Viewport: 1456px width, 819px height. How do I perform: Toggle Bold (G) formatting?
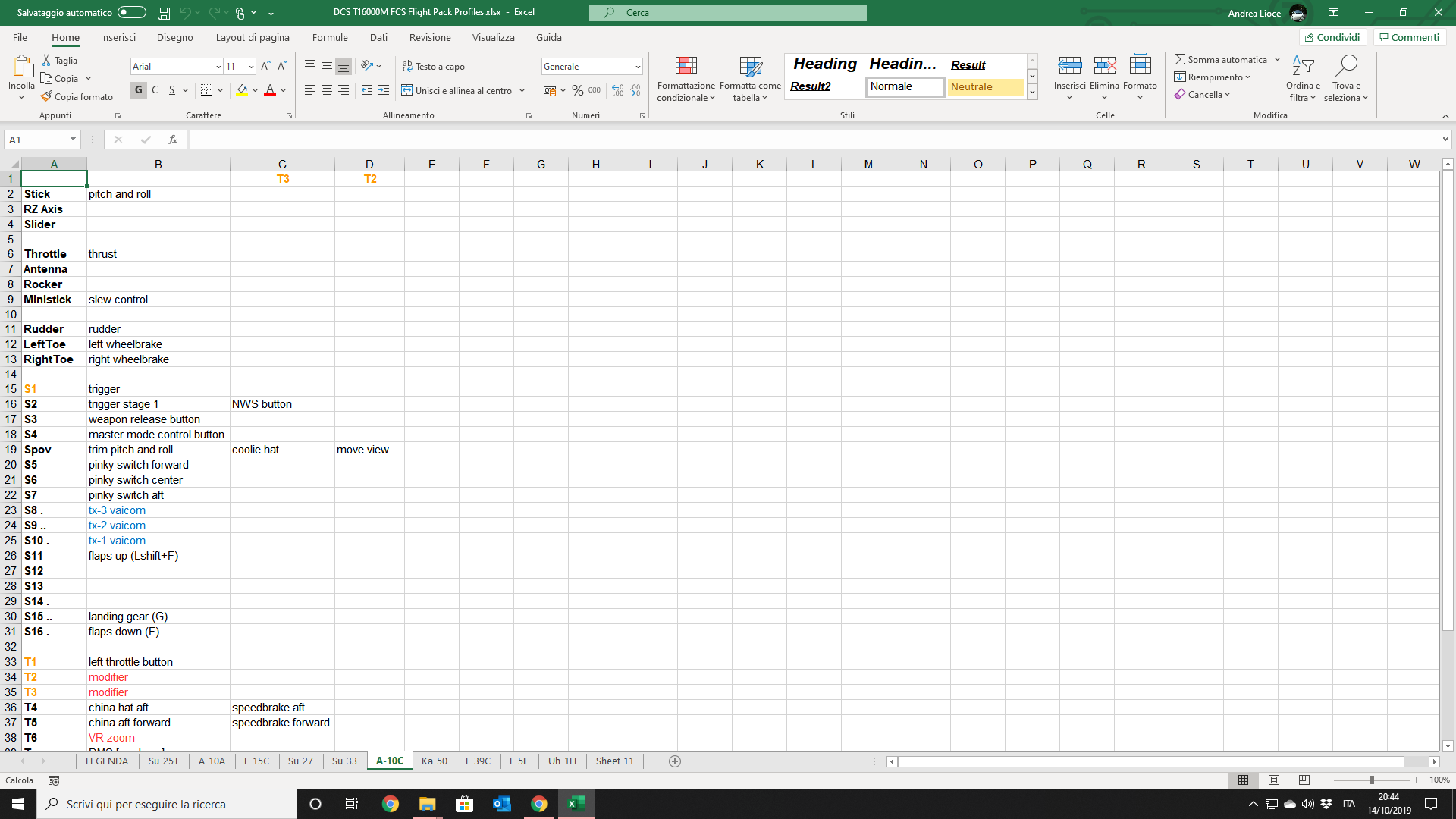(x=138, y=90)
